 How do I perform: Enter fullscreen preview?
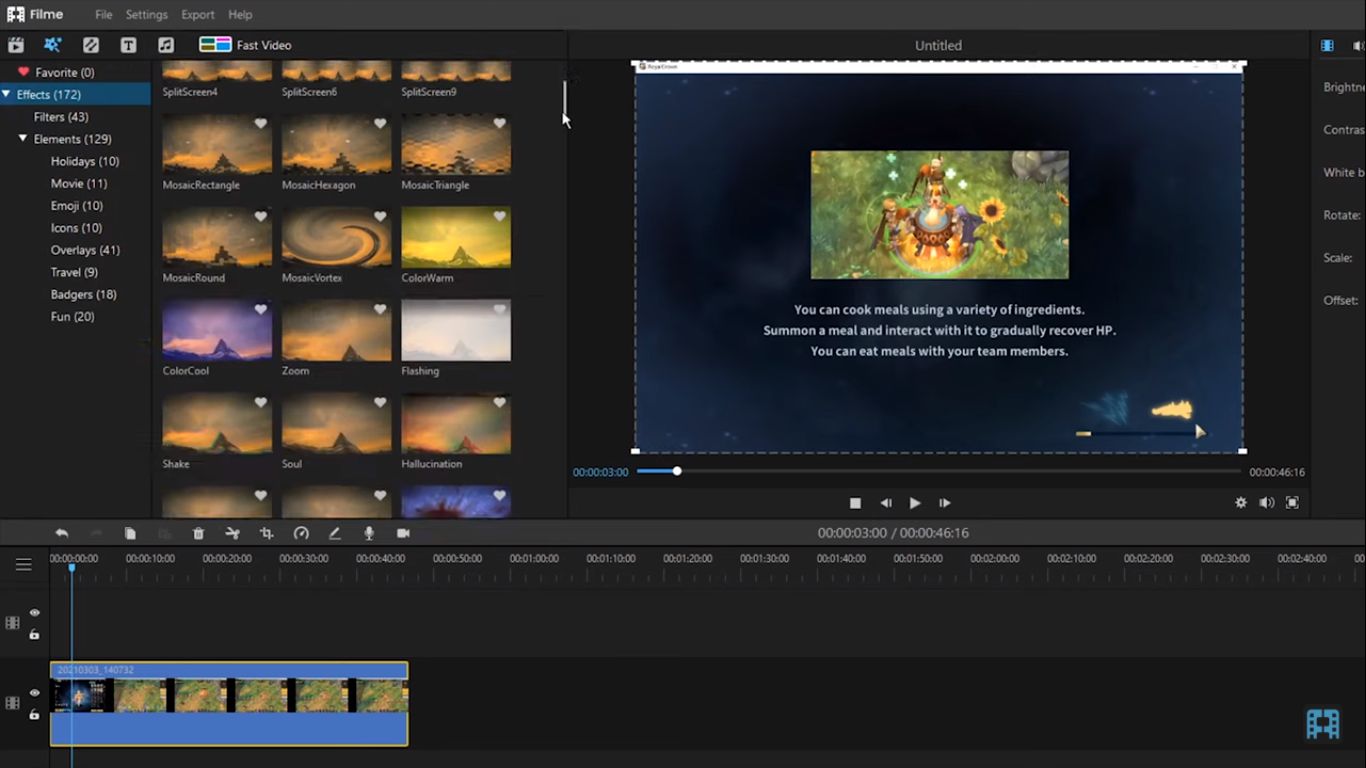pyautogui.click(x=1292, y=503)
